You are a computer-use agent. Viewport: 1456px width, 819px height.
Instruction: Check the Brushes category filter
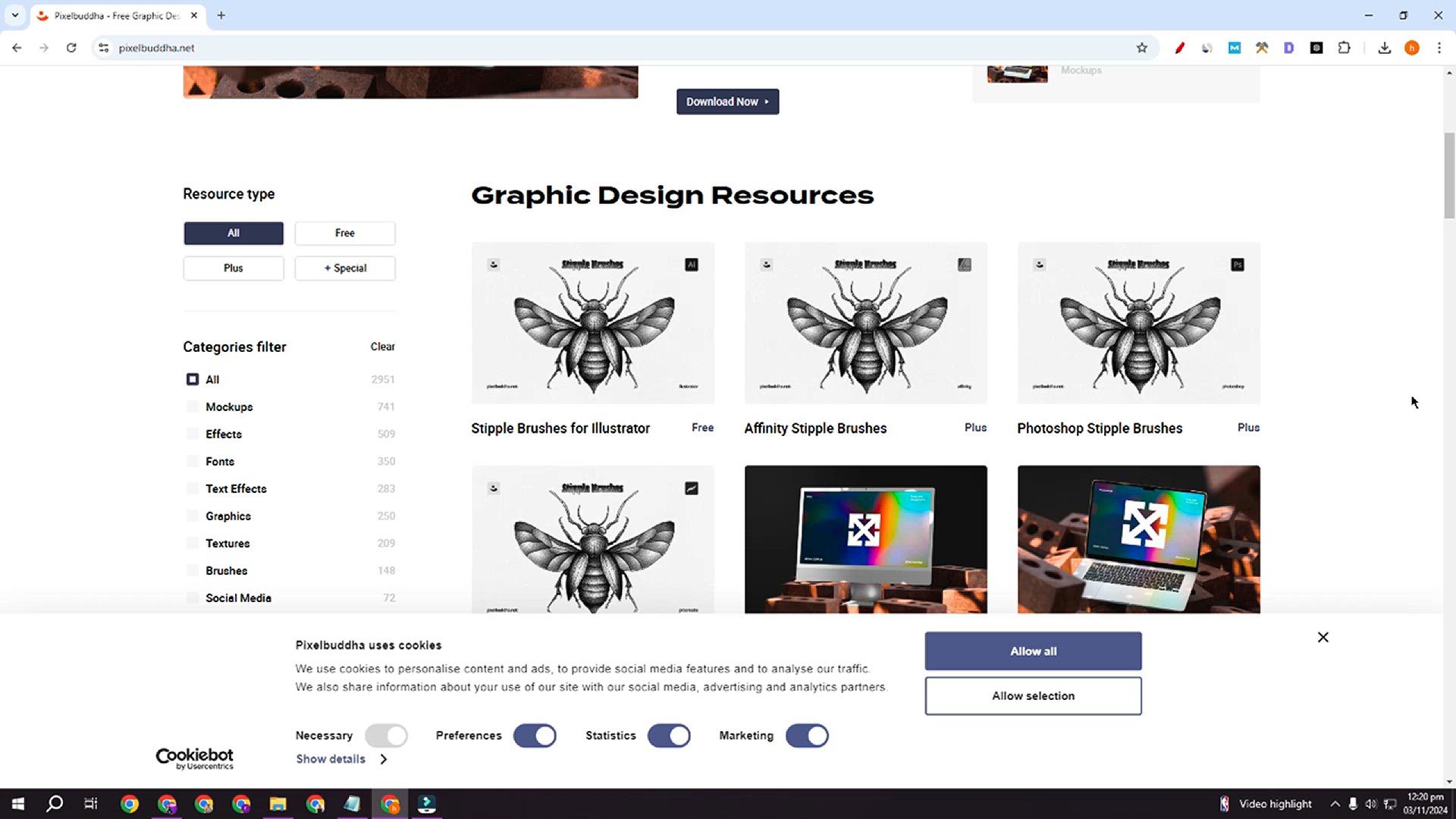tap(193, 570)
